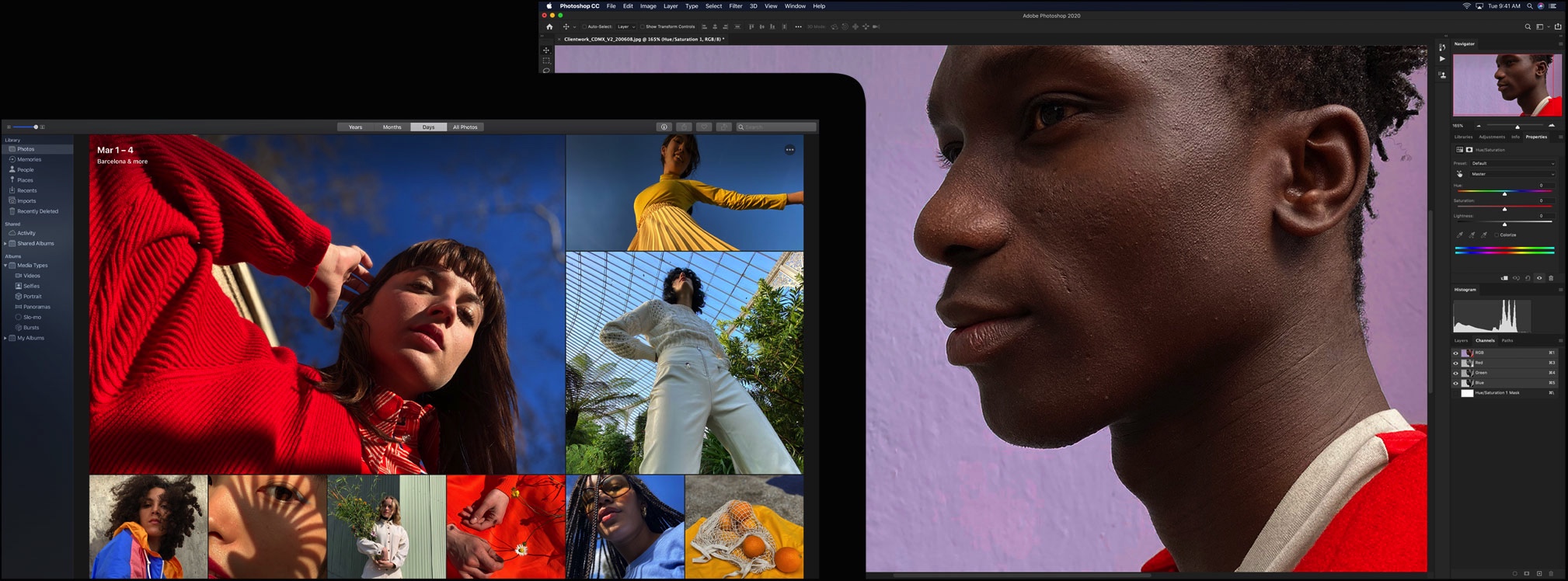Viewport: 1568px width, 581px height.
Task: Open the Memories item in Photos sidebar
Action: tap(29, 159)
